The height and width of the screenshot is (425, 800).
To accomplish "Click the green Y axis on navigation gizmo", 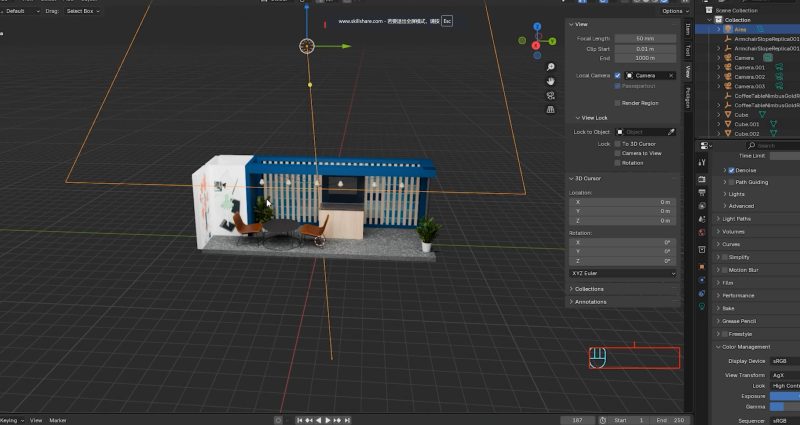I will pyautogui.click(x=552, y=41).
